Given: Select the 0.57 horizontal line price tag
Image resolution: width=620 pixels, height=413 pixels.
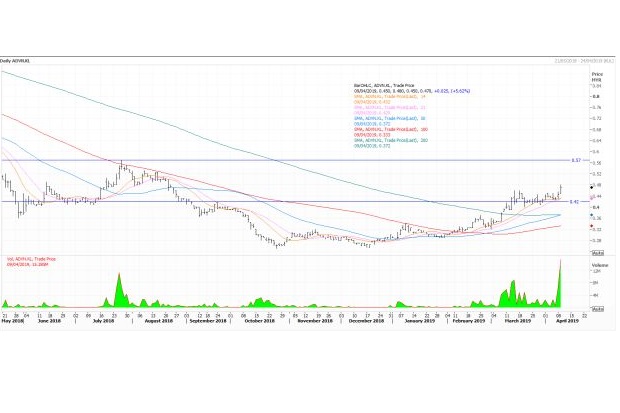Looking at the screenshot, I should (x=575, y=160).
